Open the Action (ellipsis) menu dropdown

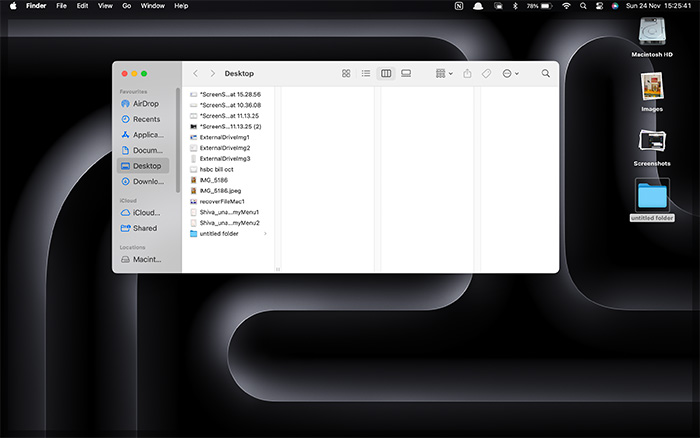(x=510, y=73)
